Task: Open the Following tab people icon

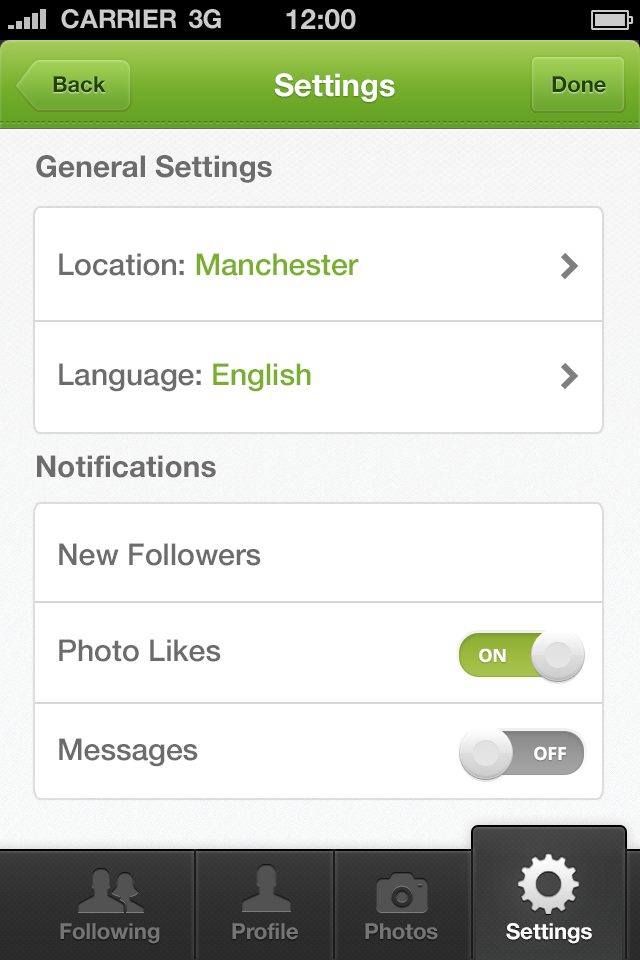Action: [110, 891]
